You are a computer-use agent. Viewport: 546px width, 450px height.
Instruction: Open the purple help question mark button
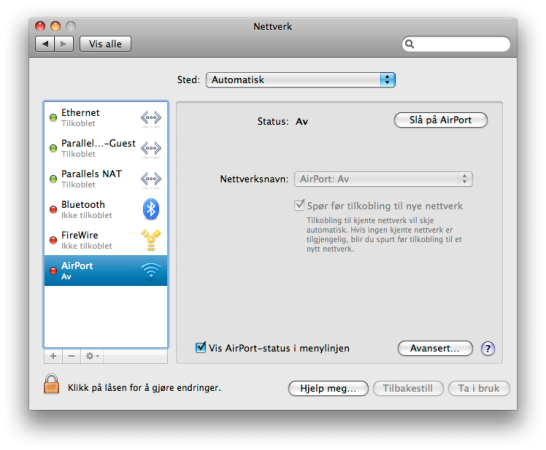[x=488, y=348]
